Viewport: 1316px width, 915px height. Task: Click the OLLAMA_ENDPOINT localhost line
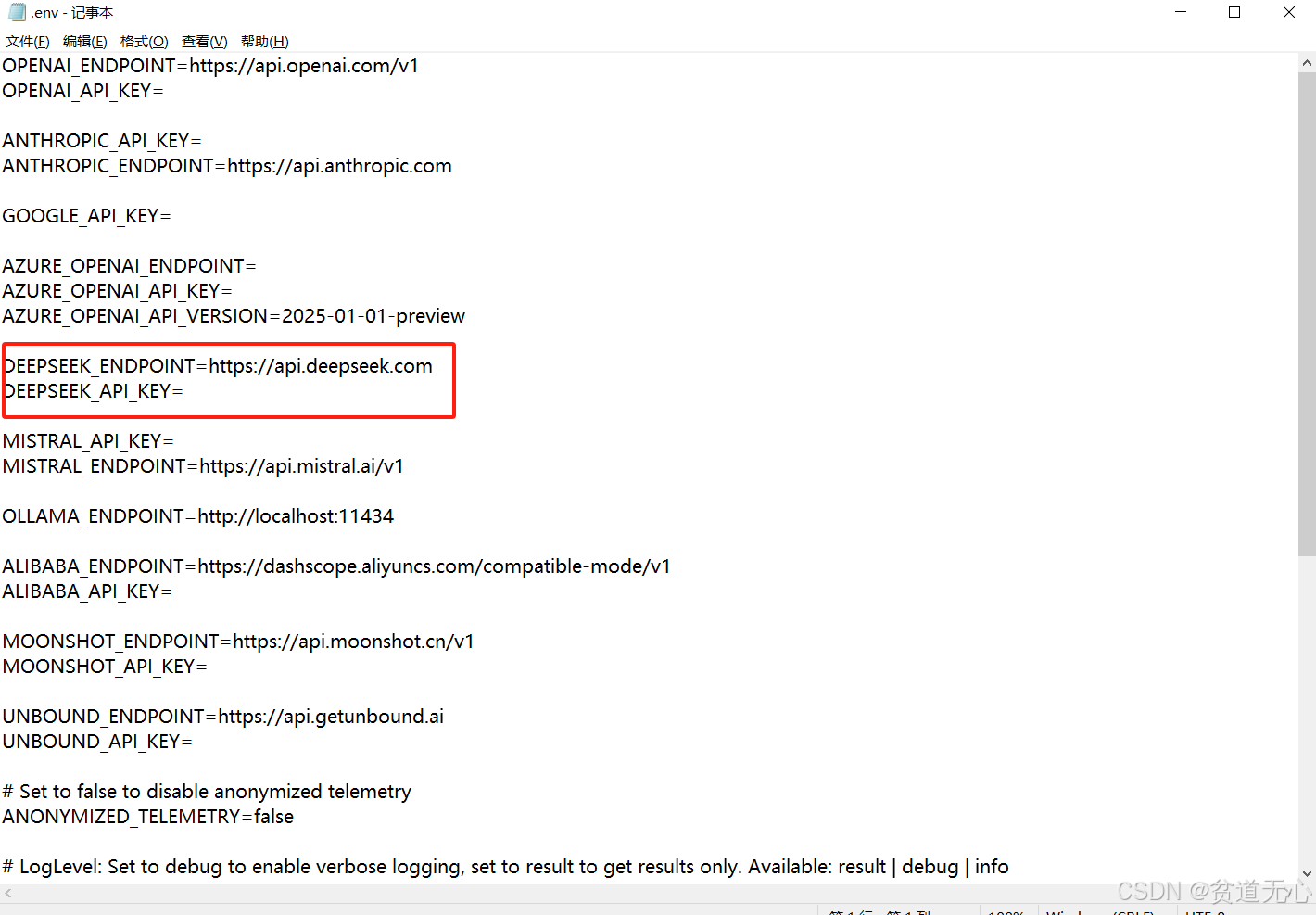click(198, 516)
